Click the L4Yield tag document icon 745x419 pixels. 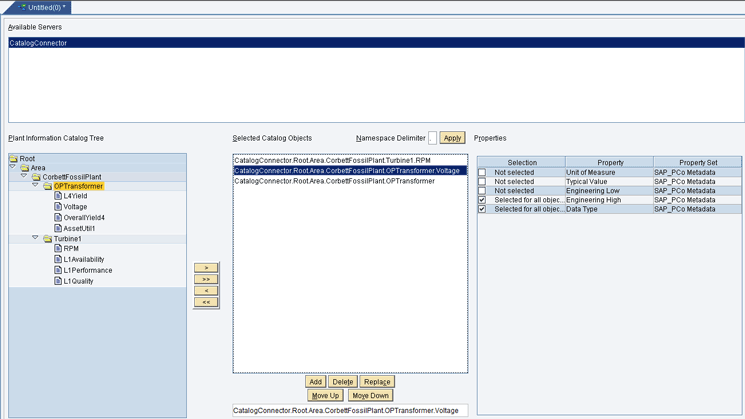pos(58,196)
